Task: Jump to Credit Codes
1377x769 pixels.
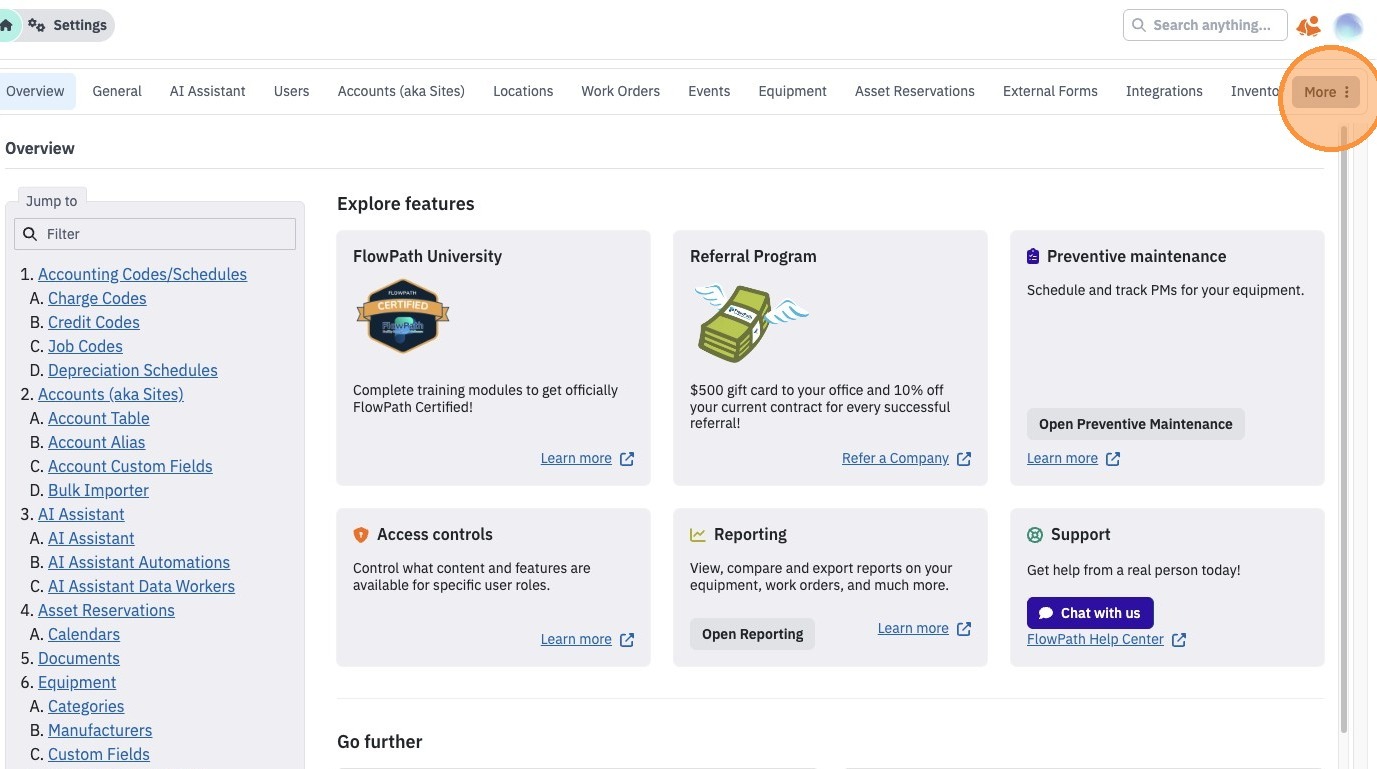Action: point(94,322)
